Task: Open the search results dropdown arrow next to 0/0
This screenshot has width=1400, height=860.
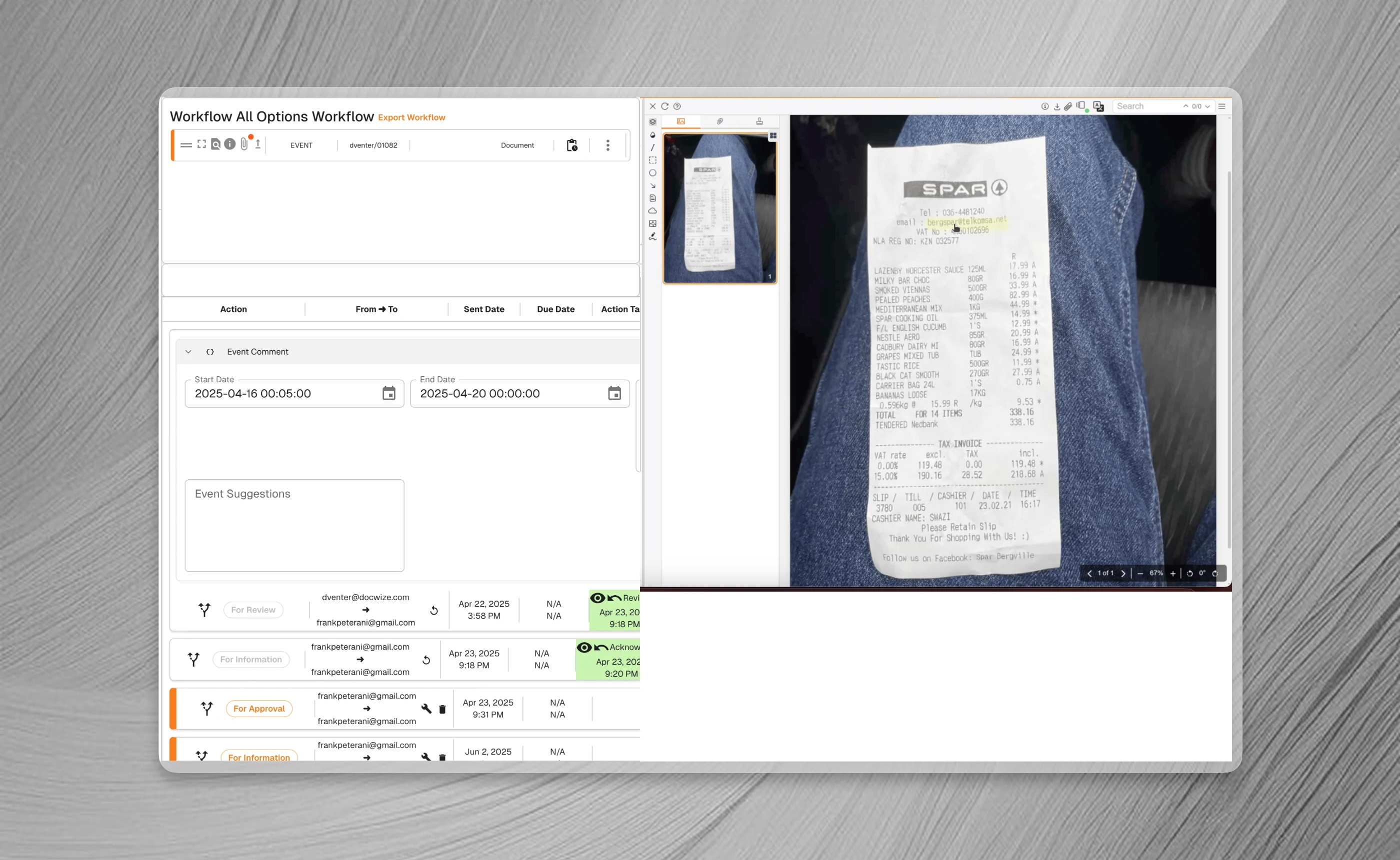Action: (1207, 106)
